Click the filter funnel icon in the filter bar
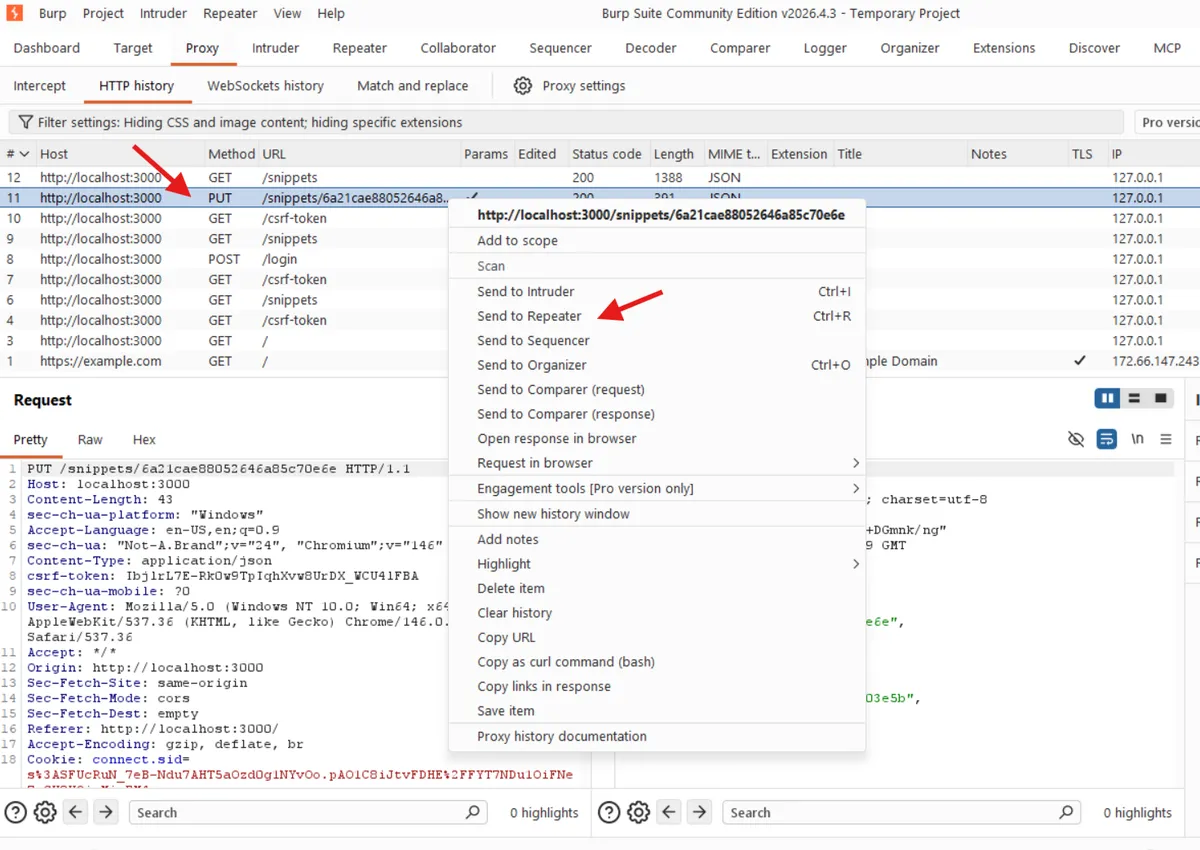This screenshot has width=1200, height=850. click(x=26, y=122)
